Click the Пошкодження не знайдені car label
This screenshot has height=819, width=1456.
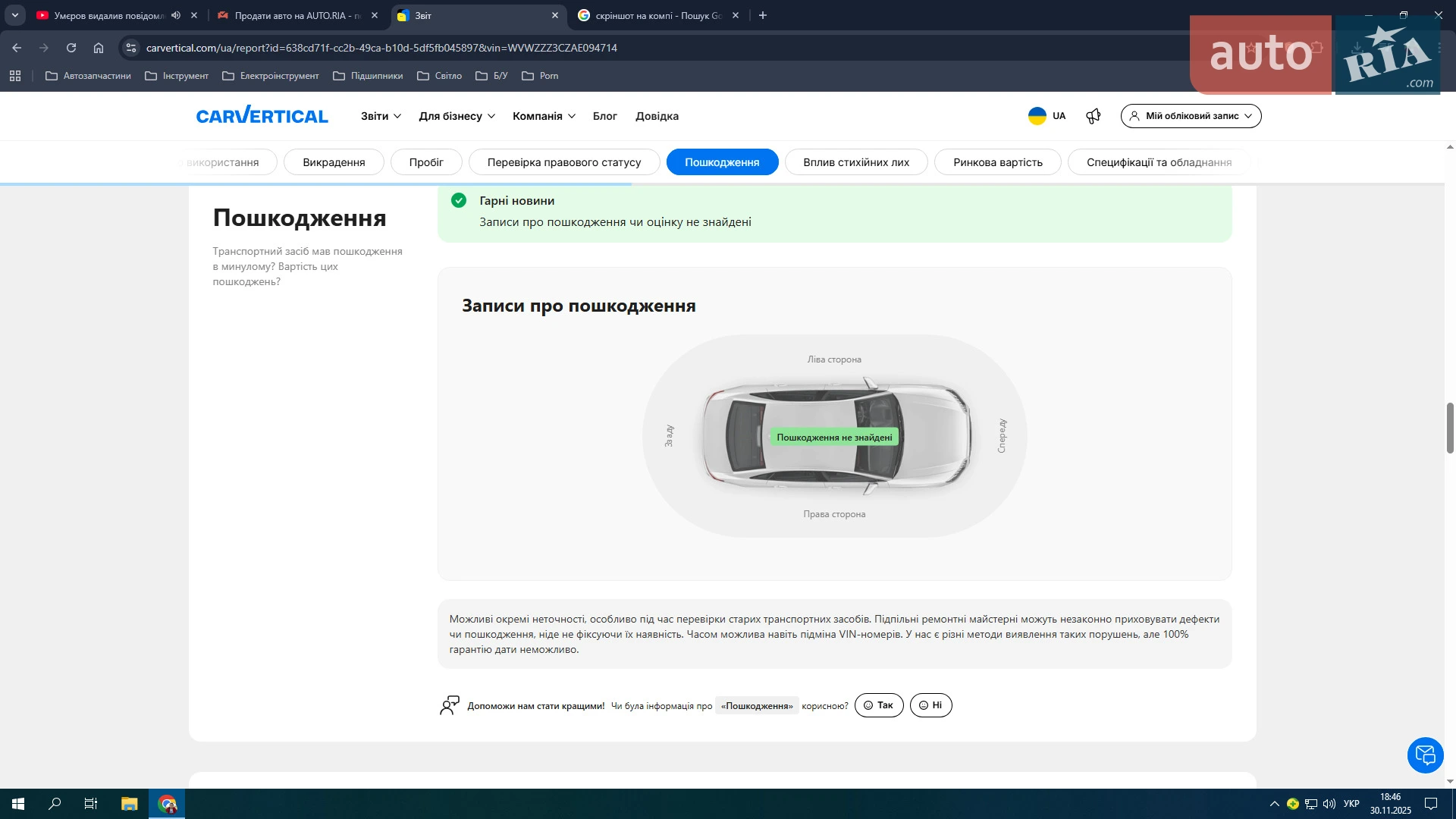click(834, 438)
